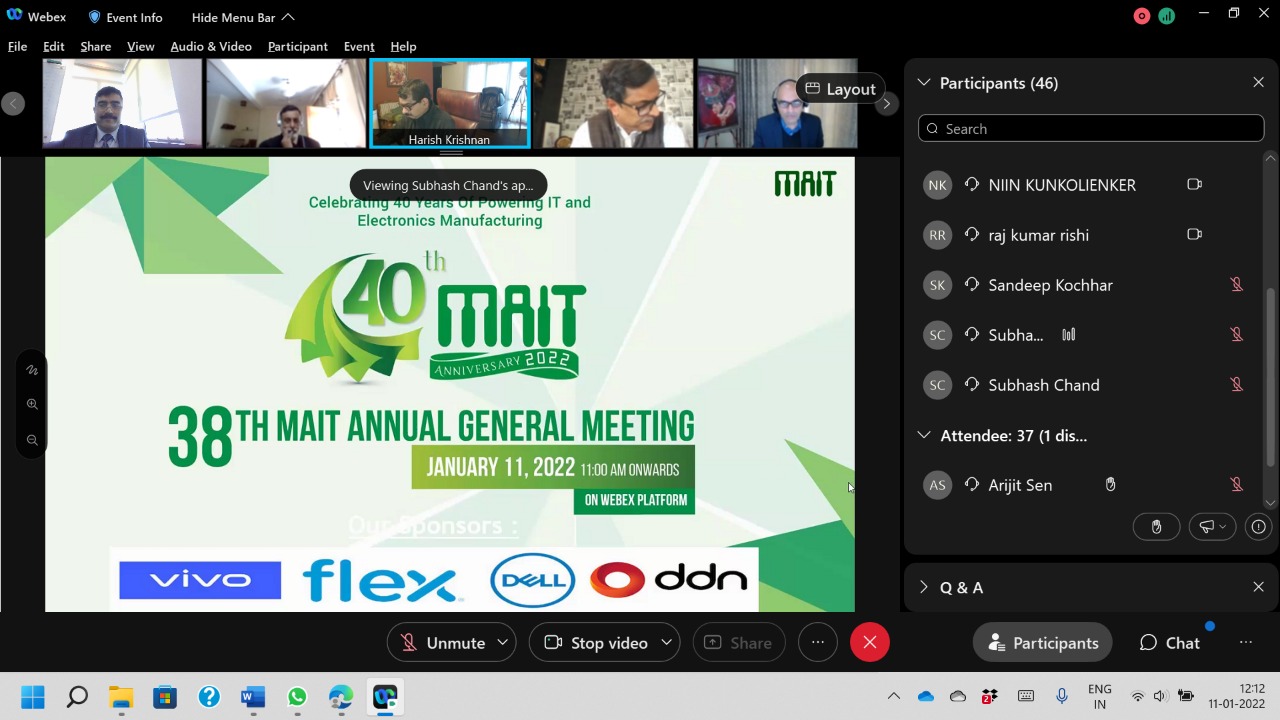Image resolution: width=1280 pixels, height=720 pixels.
Task: Click sharing content icon beside Subha...
Action: point(1068,334)
